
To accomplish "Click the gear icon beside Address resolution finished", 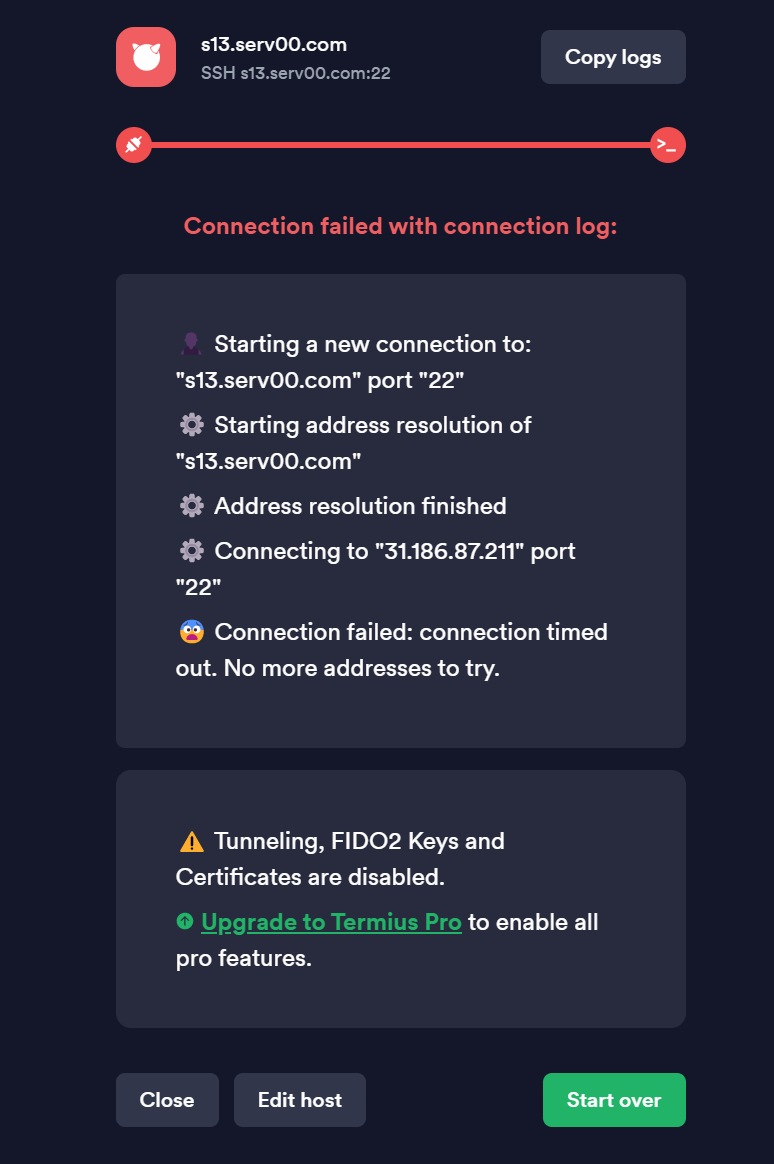I will [x=191, y=506].
